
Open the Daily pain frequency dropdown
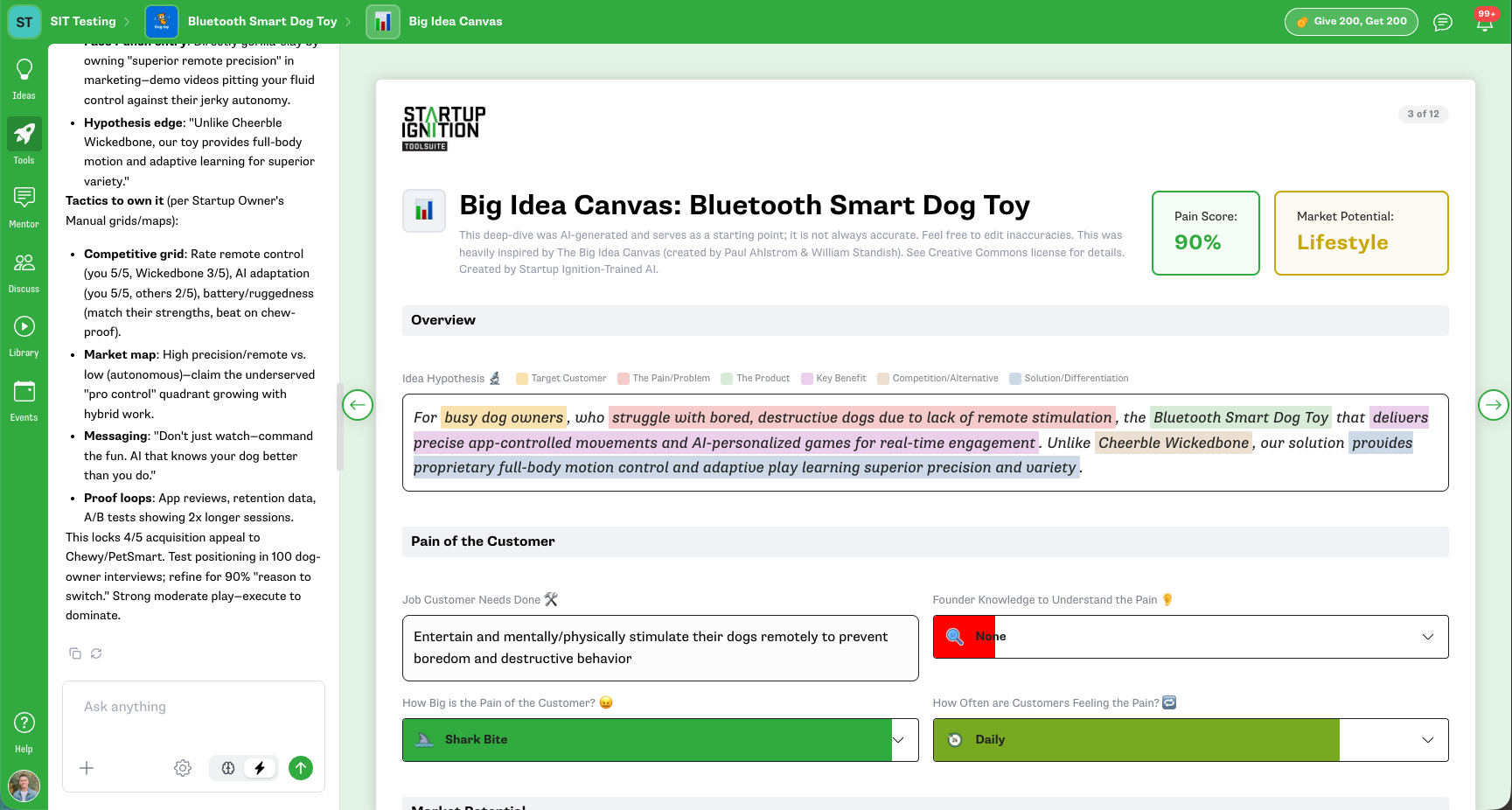[1190, 740]
